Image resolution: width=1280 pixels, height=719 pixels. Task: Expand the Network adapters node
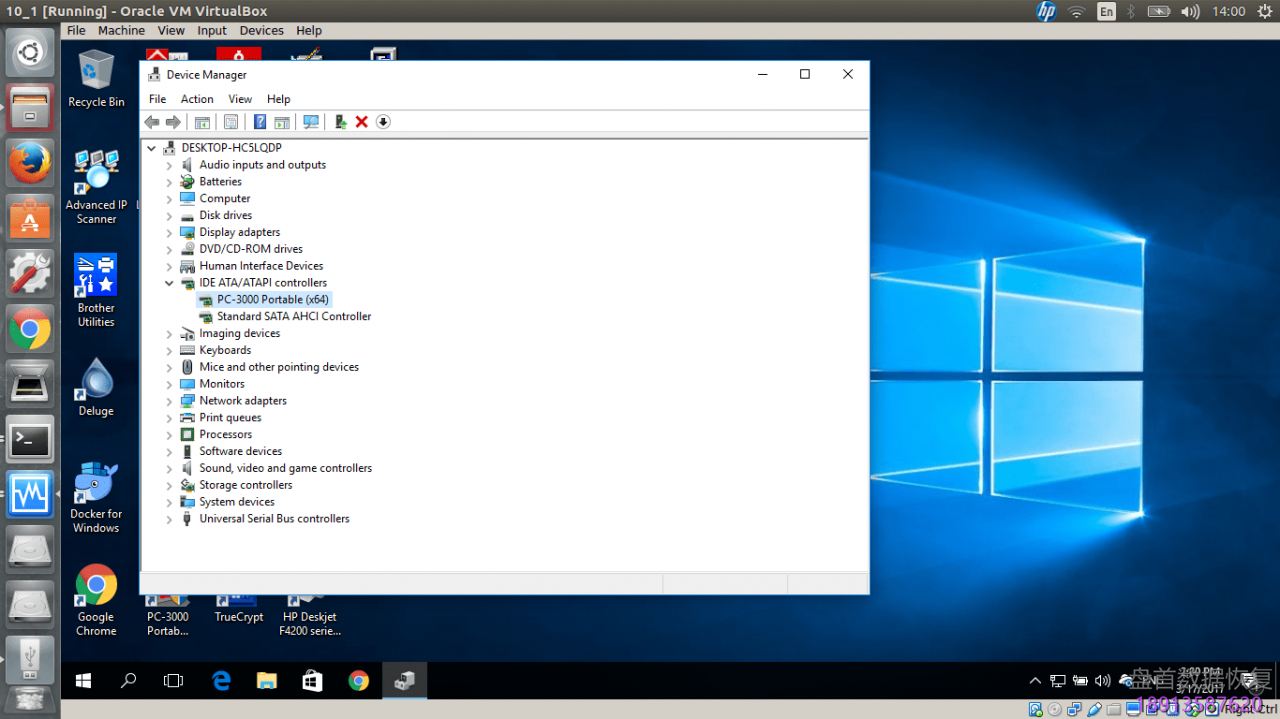click(x=169, y=401)
